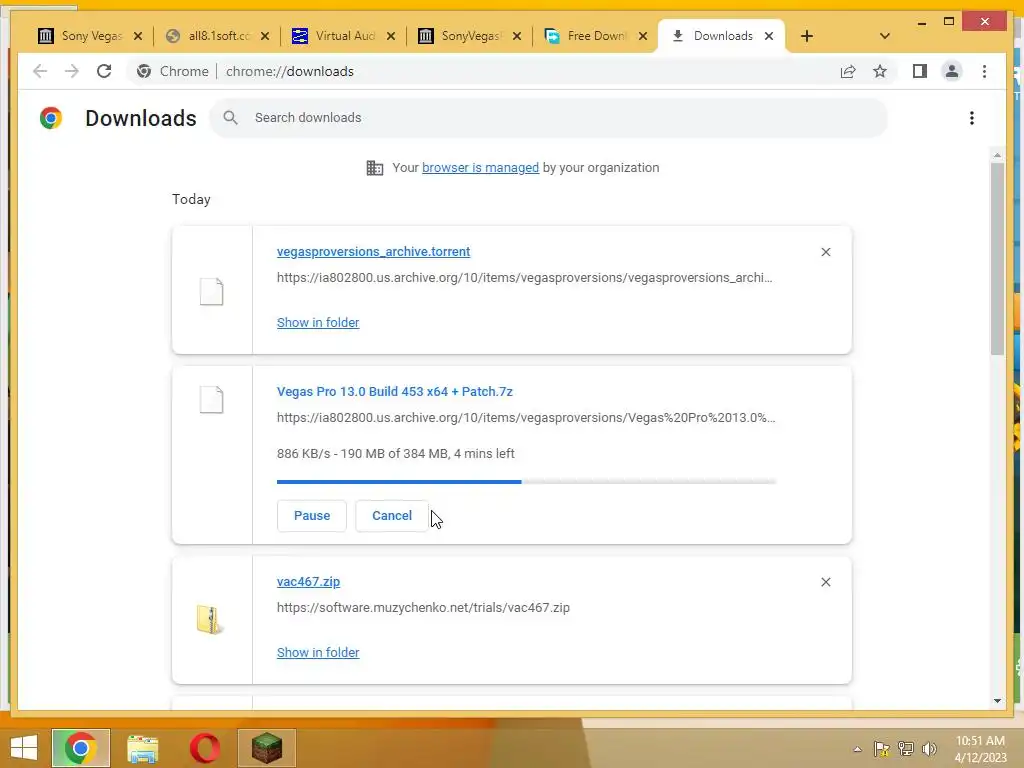Click the Vegas Pro download progress bar
Image resolution: width=1024 pixels, height=768 pixels.
tap(526, 482)
